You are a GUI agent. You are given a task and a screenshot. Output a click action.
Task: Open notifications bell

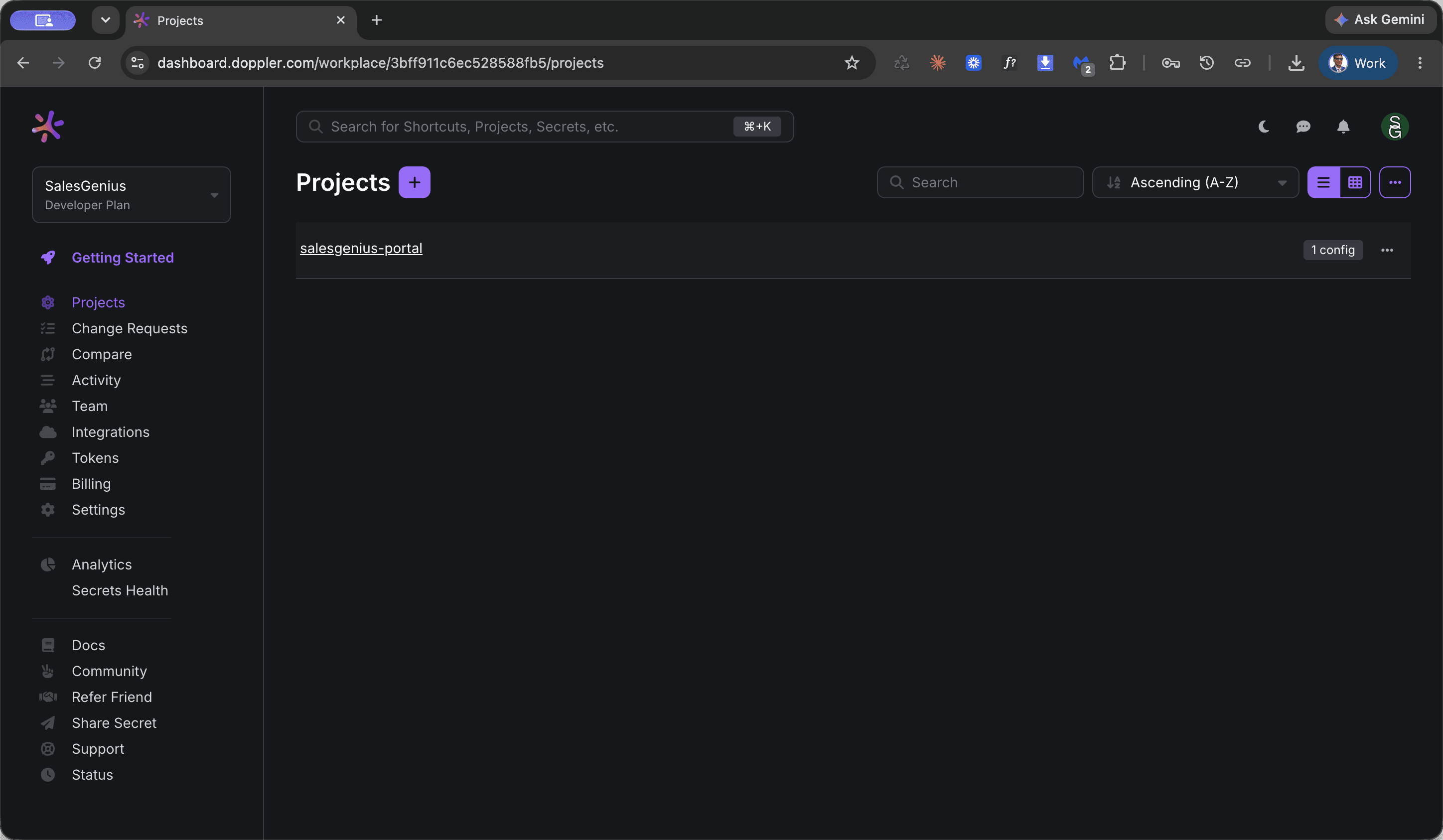coord(1343,127)
